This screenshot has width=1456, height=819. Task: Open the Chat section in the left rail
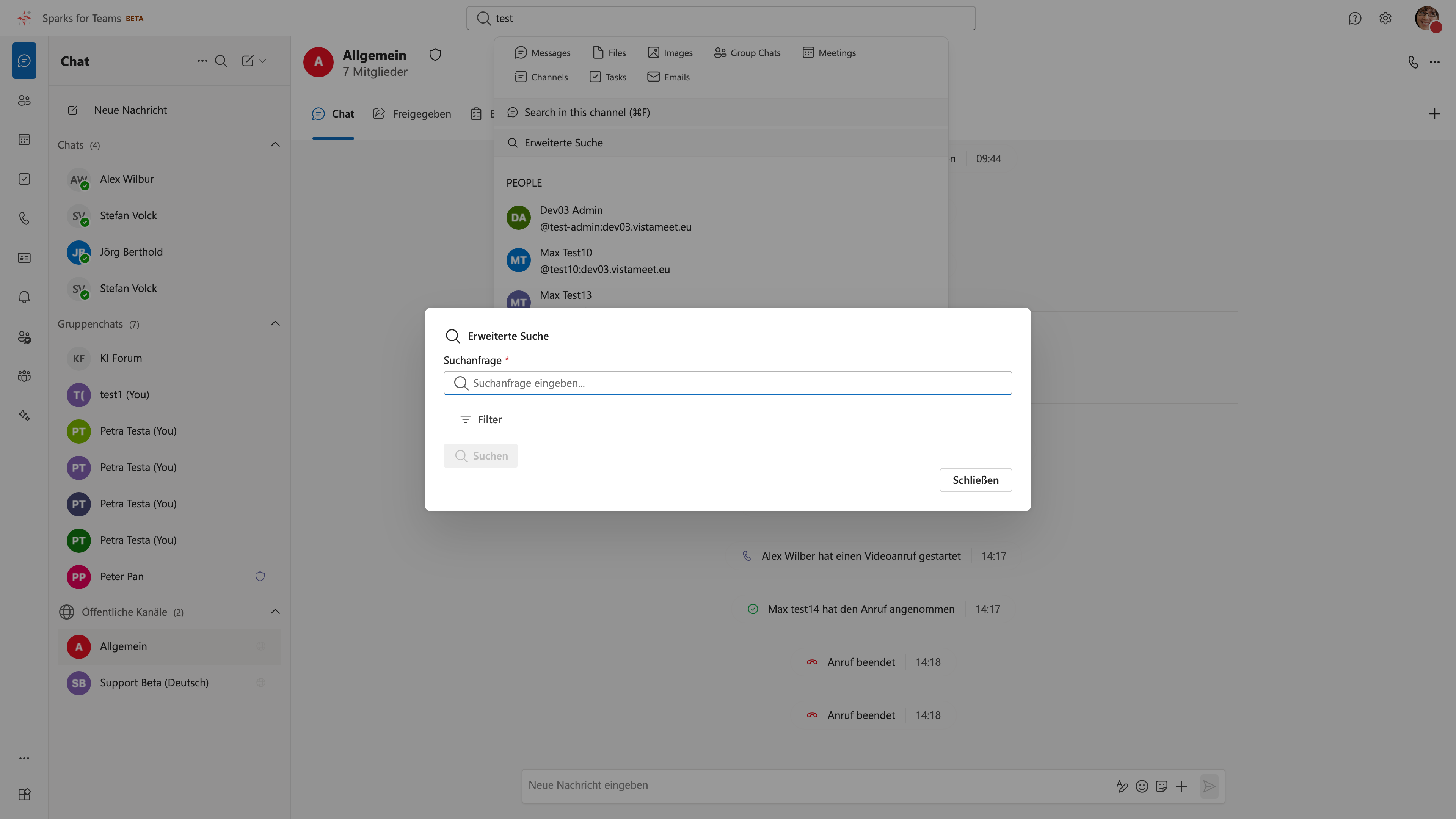pos(24,61)
